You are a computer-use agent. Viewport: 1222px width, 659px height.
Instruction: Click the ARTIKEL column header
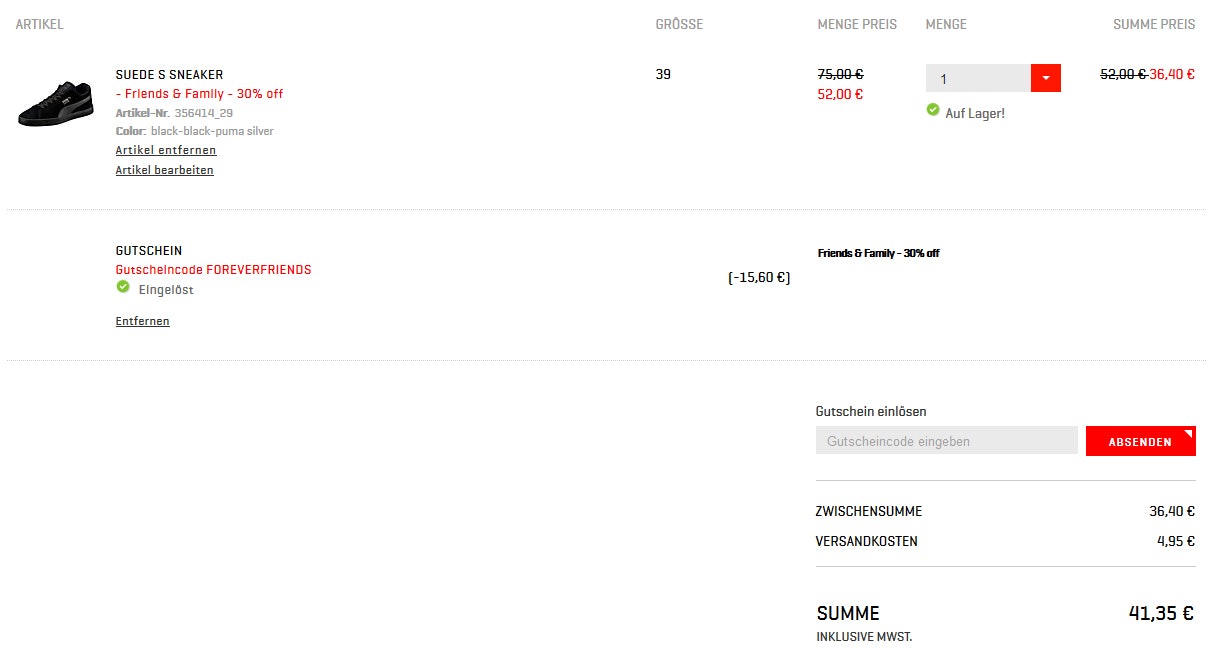(x=40, y=24)
